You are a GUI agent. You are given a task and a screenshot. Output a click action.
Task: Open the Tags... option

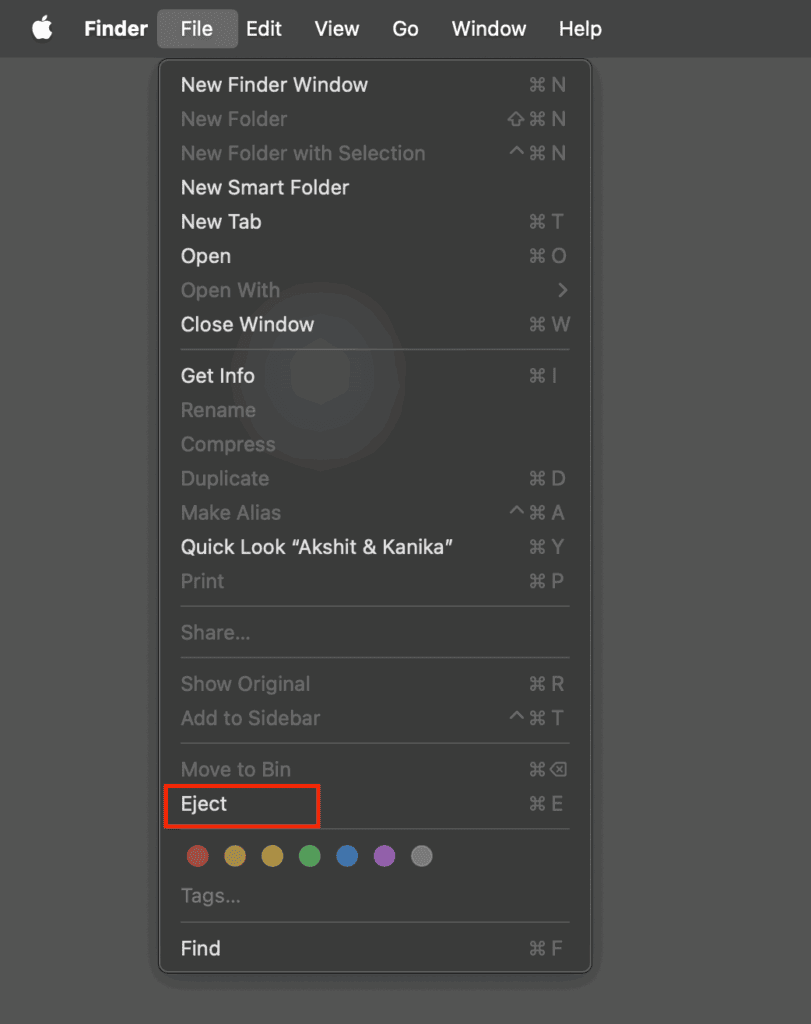coord(211,896)
